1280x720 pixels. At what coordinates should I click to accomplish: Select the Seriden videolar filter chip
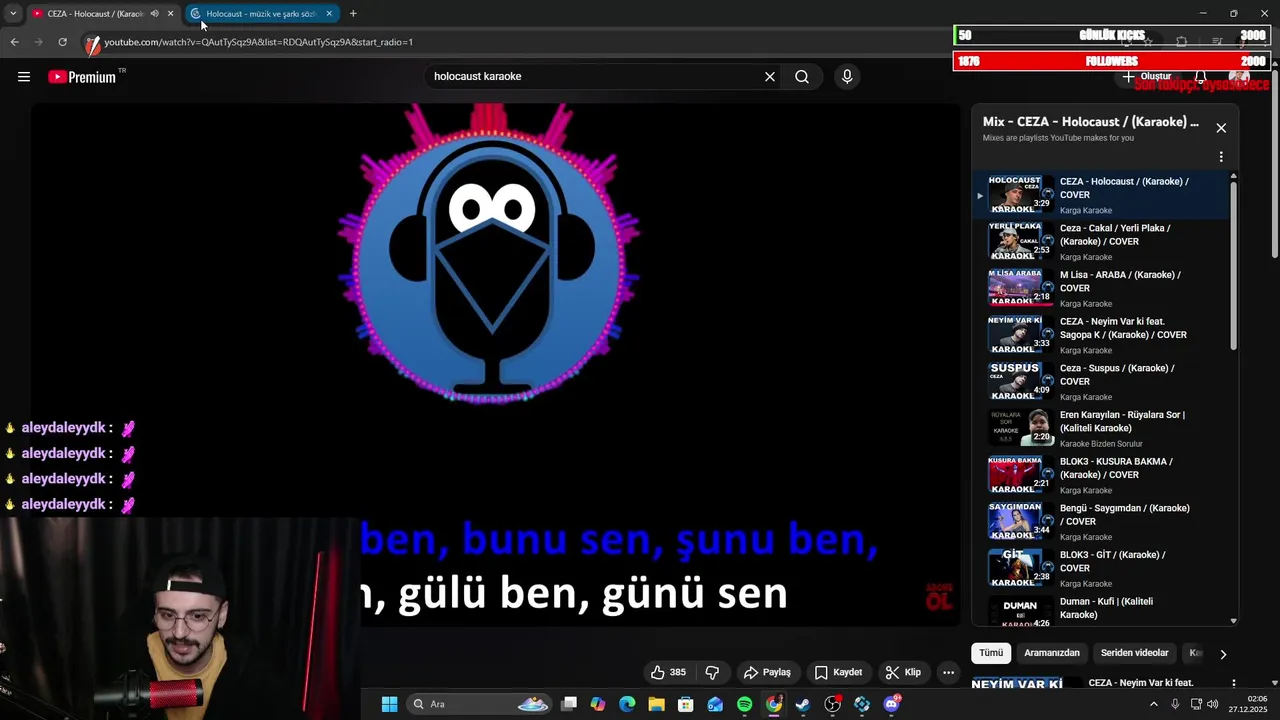pyautogui.click(x=1135, y=653)
